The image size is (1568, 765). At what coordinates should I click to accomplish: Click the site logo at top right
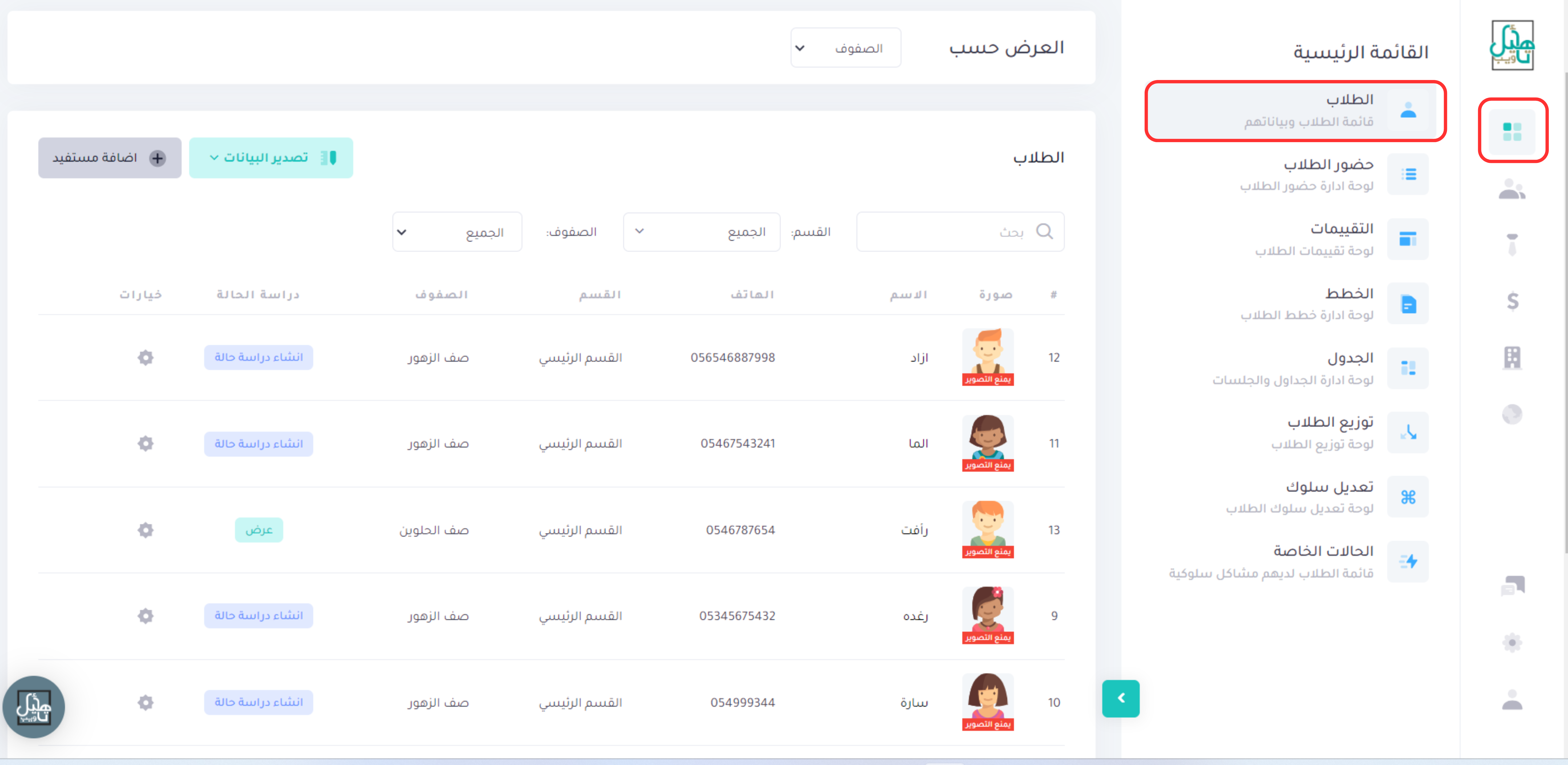coord(1512,46)
